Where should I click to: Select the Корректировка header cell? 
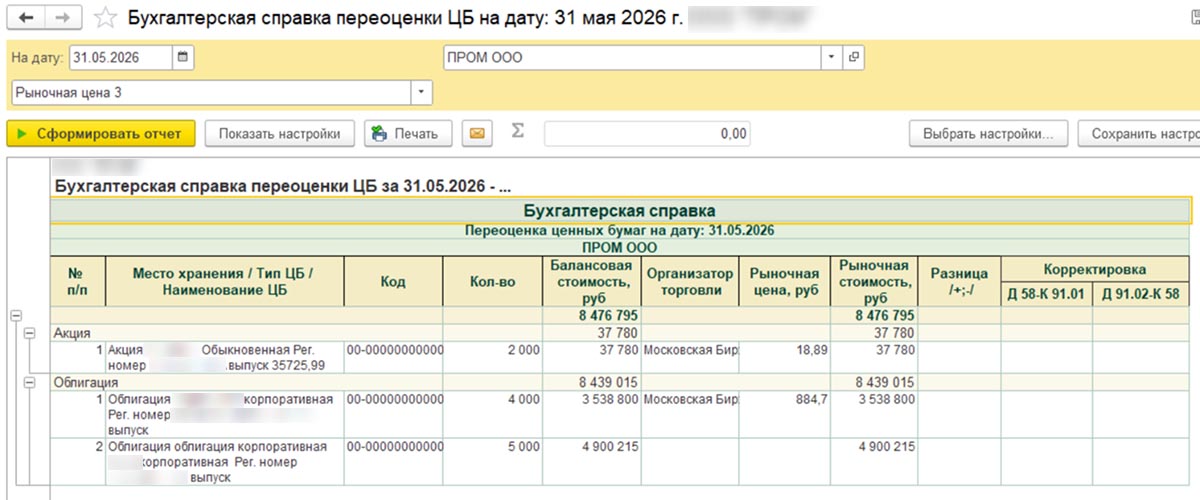pos(1096,269)
